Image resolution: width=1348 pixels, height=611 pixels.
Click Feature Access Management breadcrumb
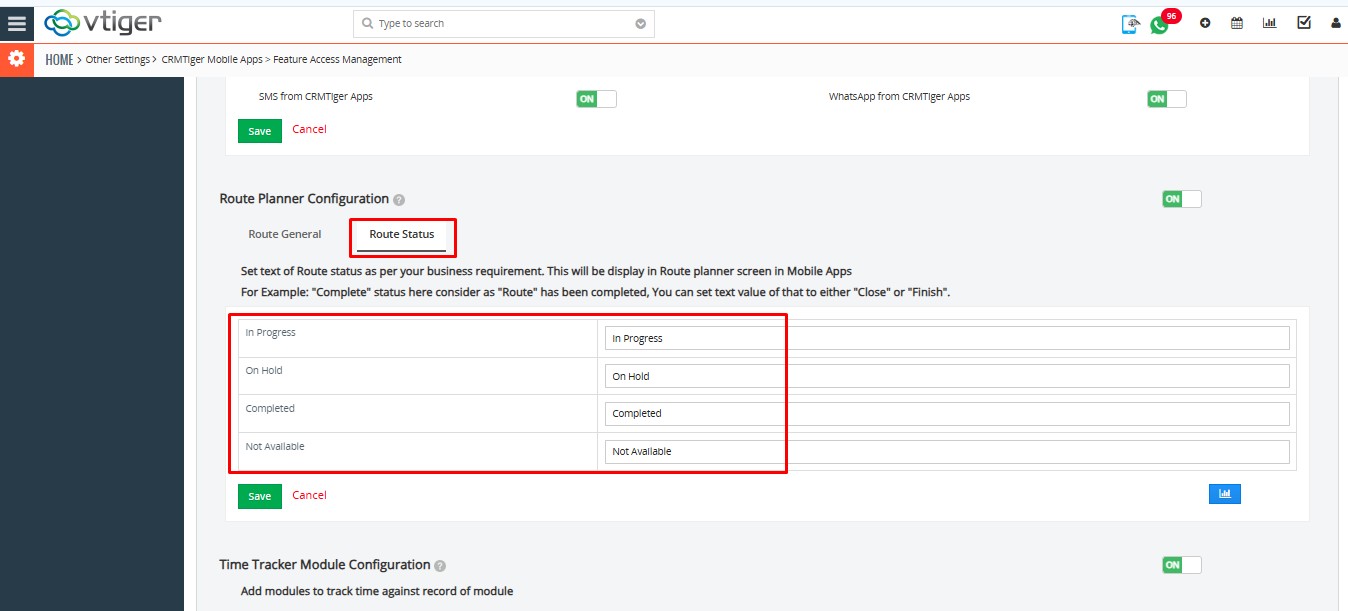pos(337,60)
